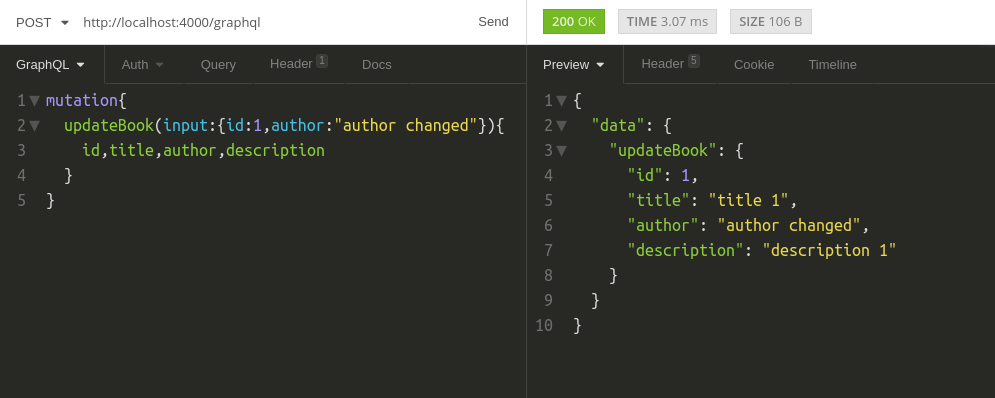The width and height of the screenshot is (995, 398).
Task: Click the 'title' field in the query selection
Action: click(x=131, y=150)
